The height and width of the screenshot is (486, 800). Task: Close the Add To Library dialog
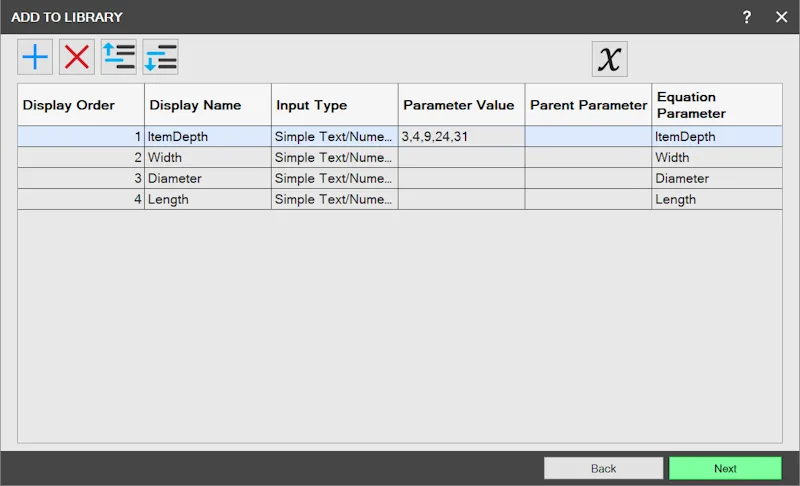(781, 17)
